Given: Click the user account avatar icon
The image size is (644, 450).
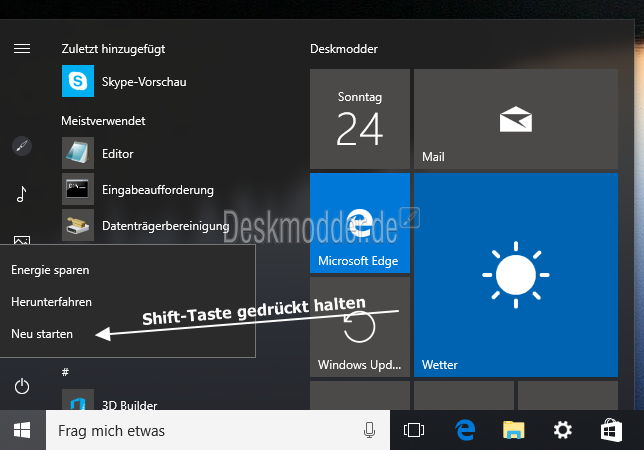Looking at the screenshot, I should [22, 146].
